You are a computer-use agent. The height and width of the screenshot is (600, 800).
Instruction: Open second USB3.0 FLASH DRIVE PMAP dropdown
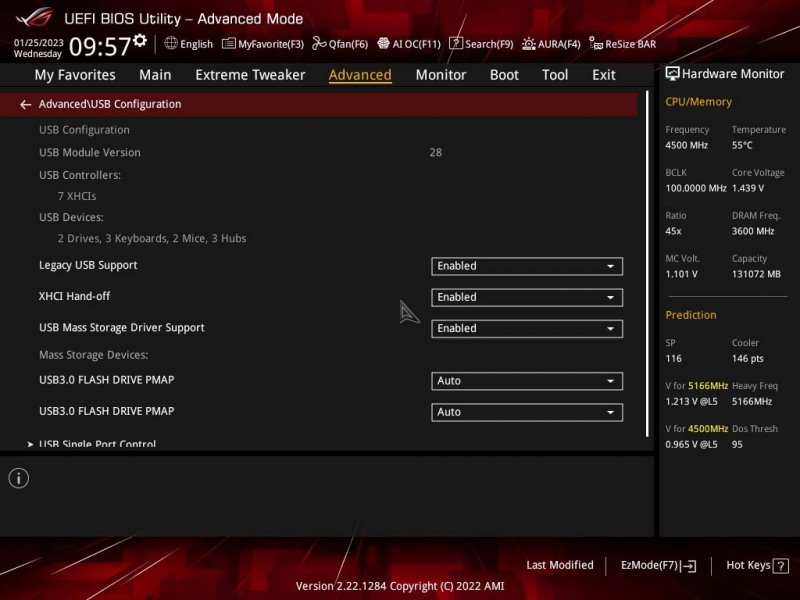(x=527, y=412)
